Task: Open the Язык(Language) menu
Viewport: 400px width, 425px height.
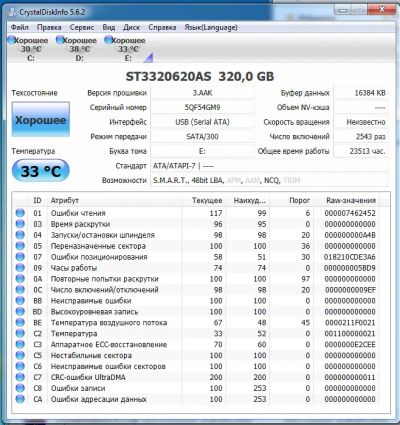Action: tap(211, 27)
